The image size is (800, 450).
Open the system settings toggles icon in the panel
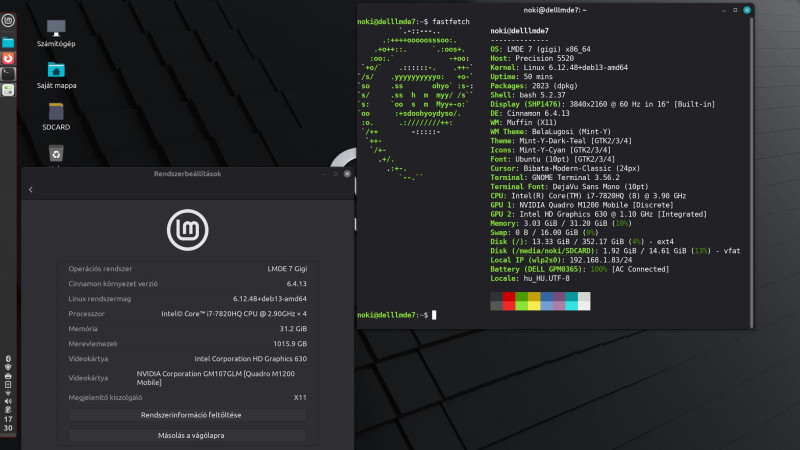pyautogui.click(x=8, y=90)
